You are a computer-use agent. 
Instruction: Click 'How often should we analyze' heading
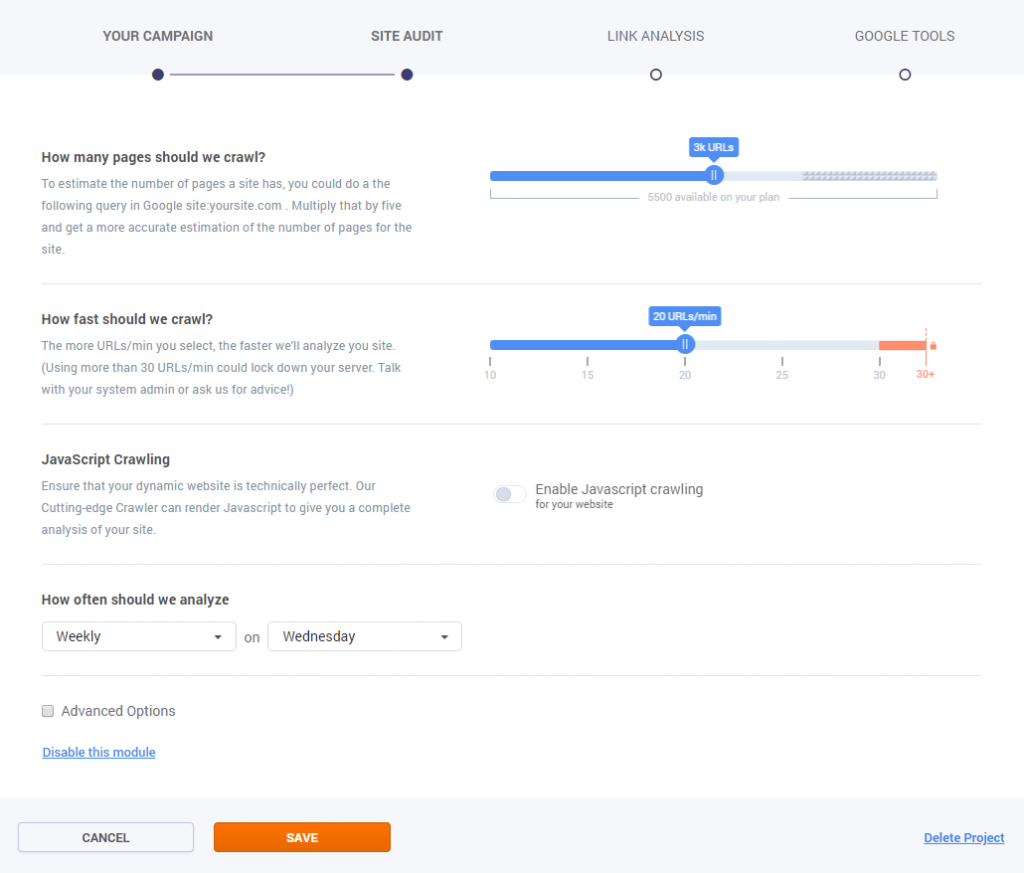coord(135,599)
